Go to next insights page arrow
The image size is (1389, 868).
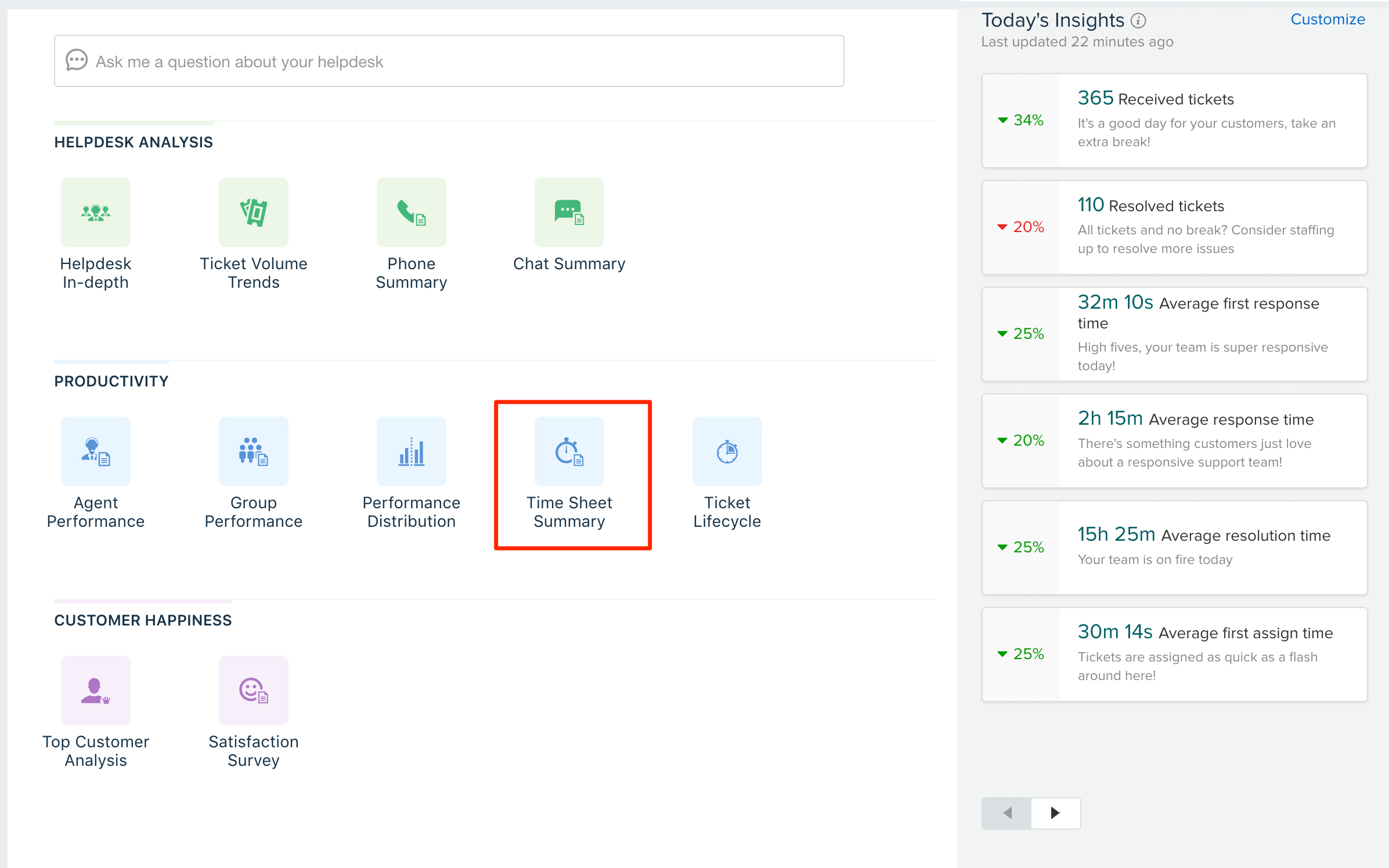1055,813
